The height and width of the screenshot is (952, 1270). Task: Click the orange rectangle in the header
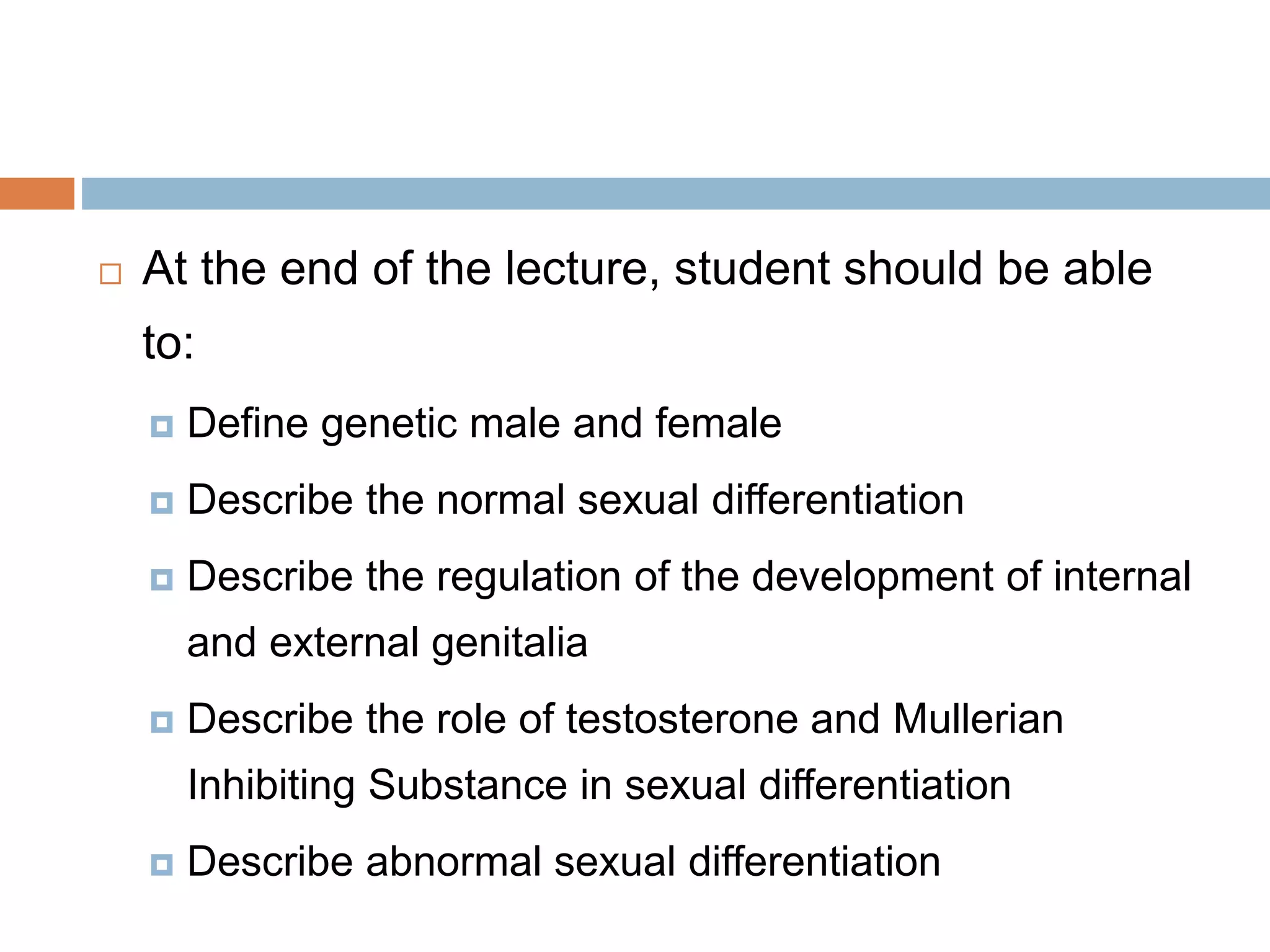point(37,193)
